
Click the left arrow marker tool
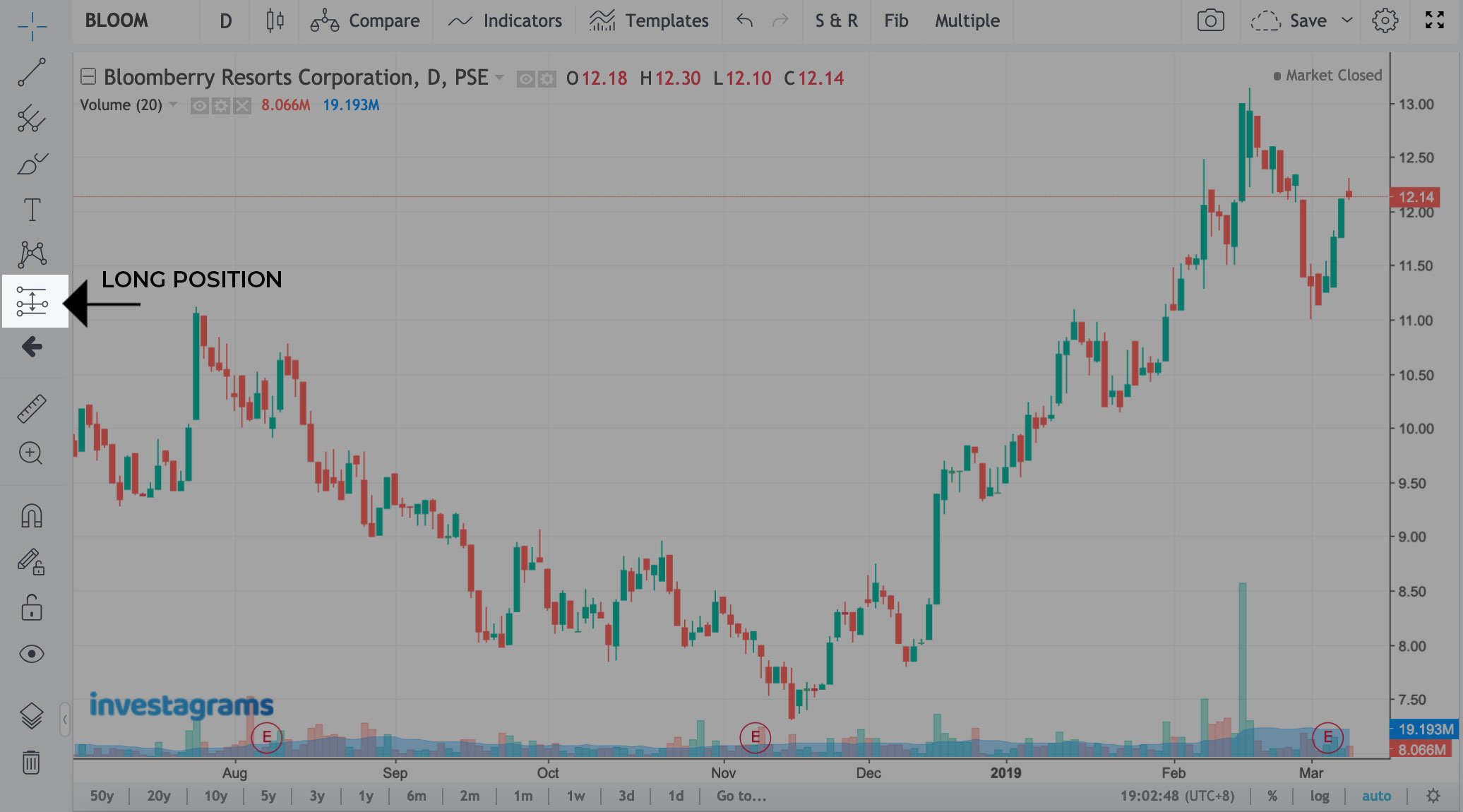point(32,347)
